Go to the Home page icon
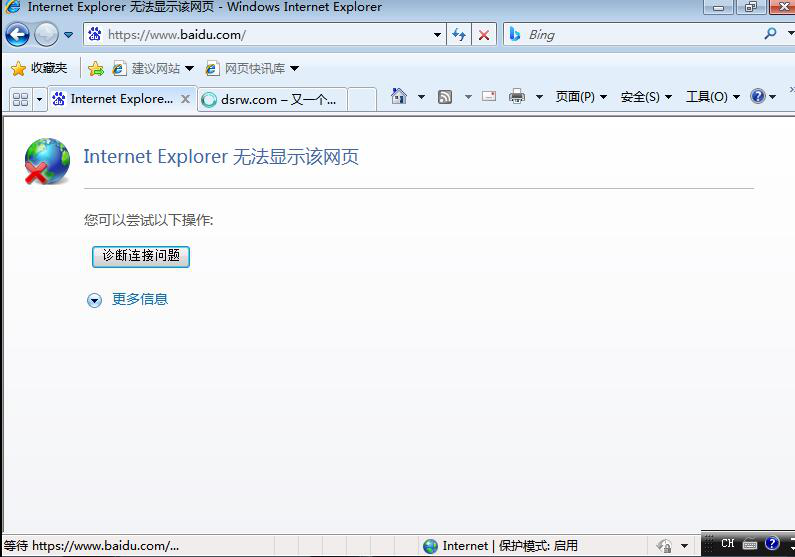Image resolution: width=795 pixels, height=557 pixels. 399,96
